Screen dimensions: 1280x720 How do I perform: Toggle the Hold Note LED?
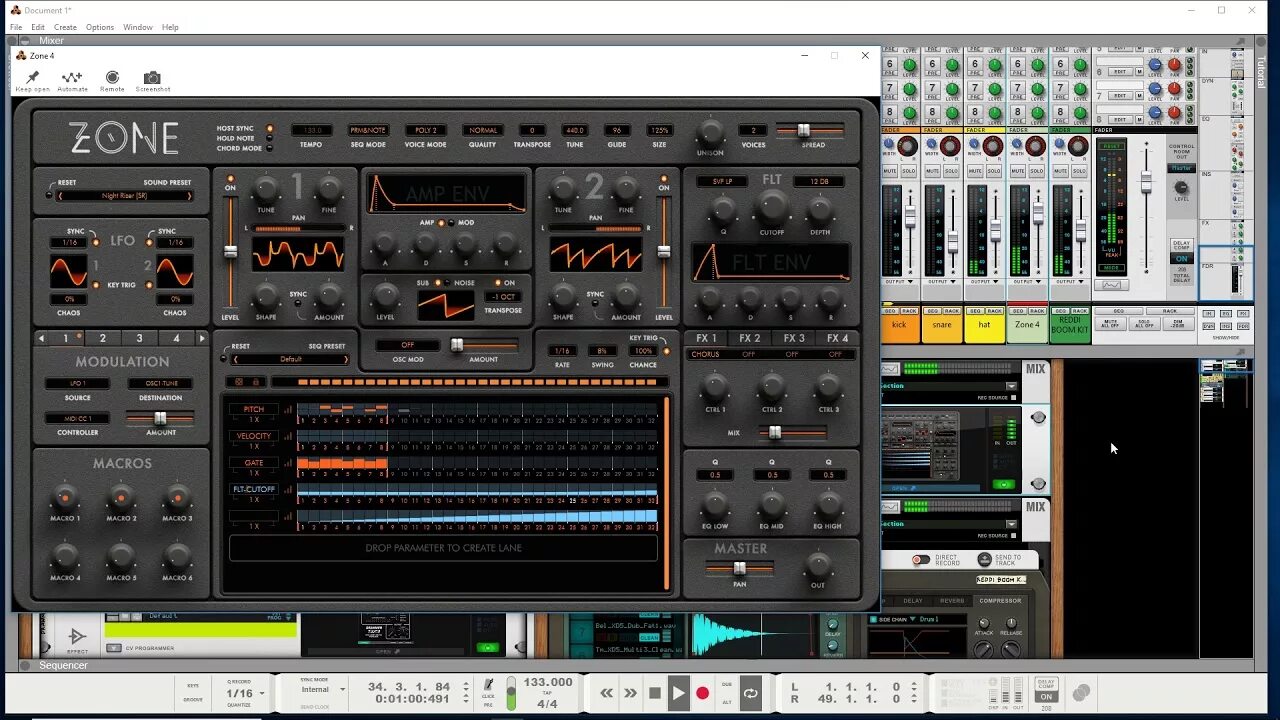pyautogui.click(x=269, y=138)
